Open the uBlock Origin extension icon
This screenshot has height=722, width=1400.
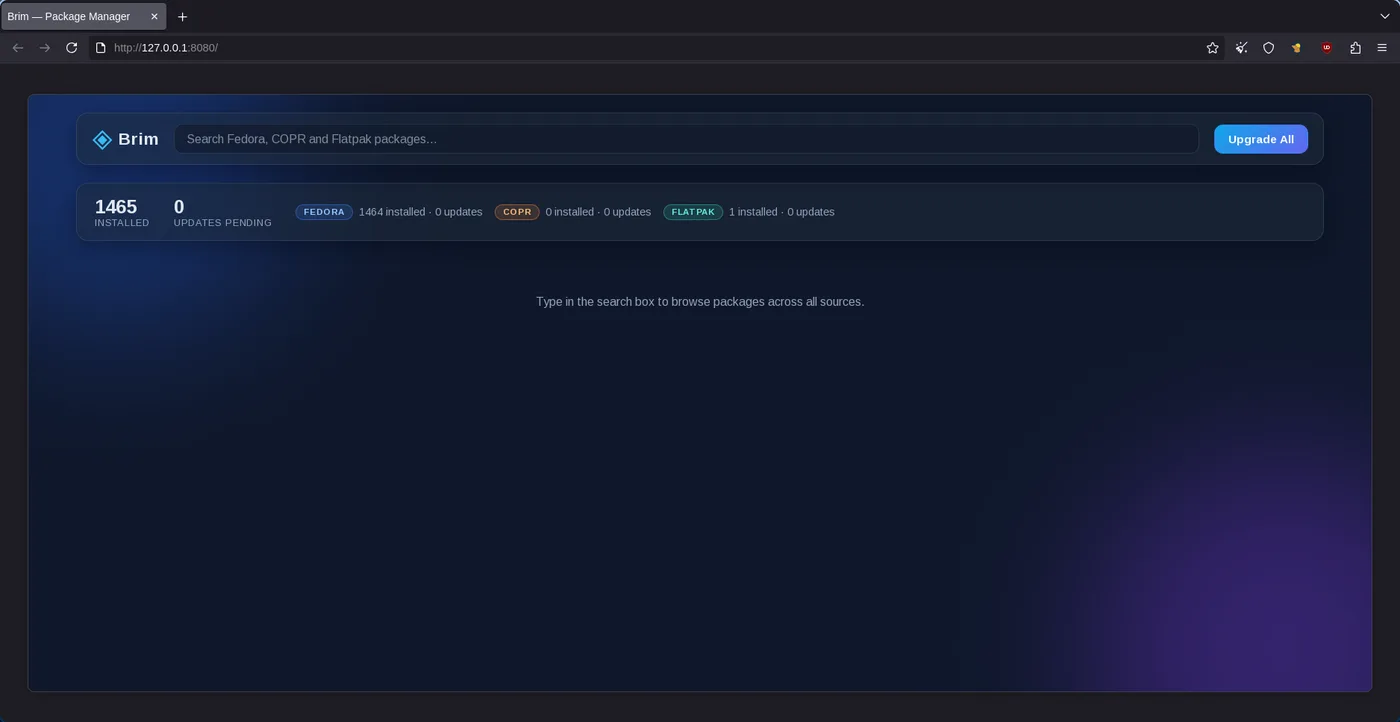coord(1327,48)
